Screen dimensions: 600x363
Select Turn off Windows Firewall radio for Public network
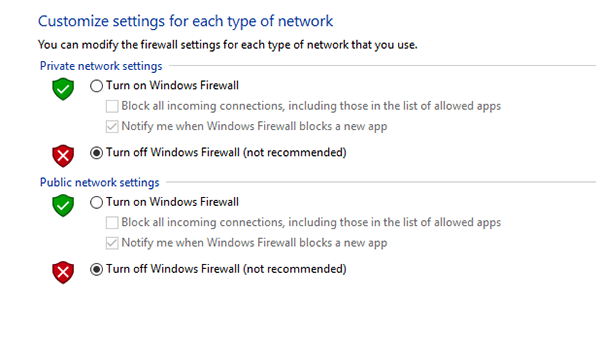pyautogui.click(x=96, y=269)
